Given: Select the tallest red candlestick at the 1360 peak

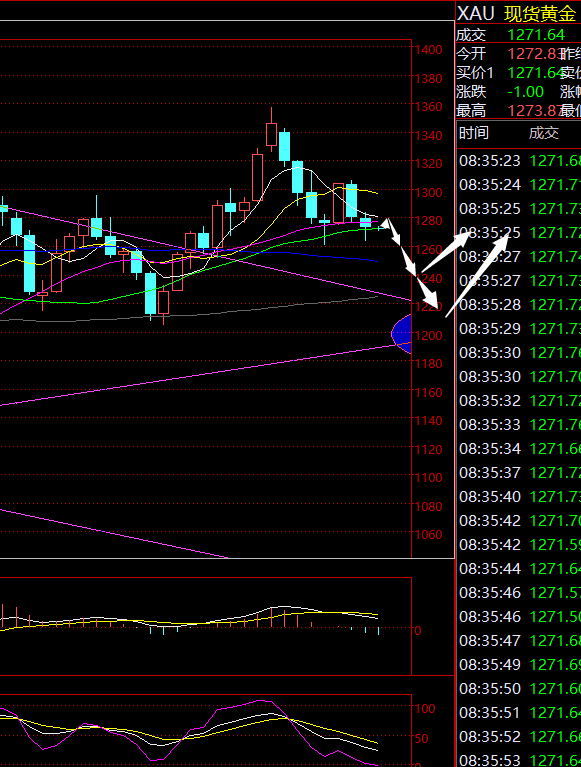Looking at the screenshot, I should tap(271, 131).
